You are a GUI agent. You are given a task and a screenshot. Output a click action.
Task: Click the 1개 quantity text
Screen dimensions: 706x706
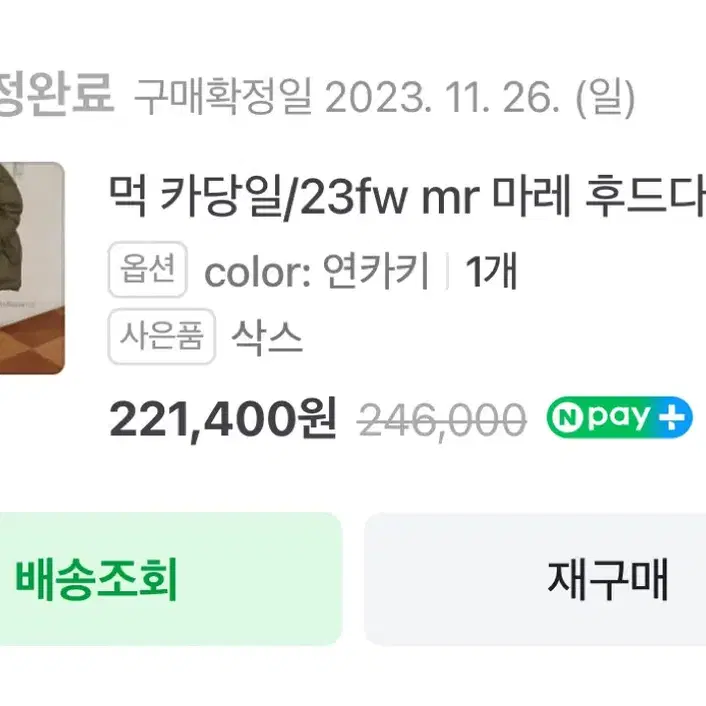click(491, 271)
